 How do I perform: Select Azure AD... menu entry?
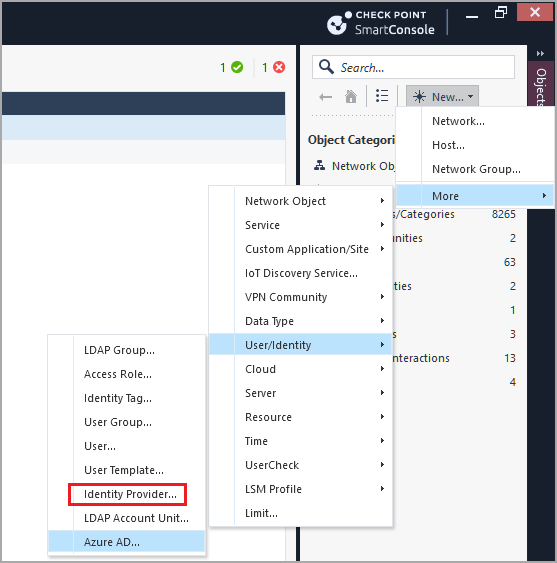(x=126, y=542)
